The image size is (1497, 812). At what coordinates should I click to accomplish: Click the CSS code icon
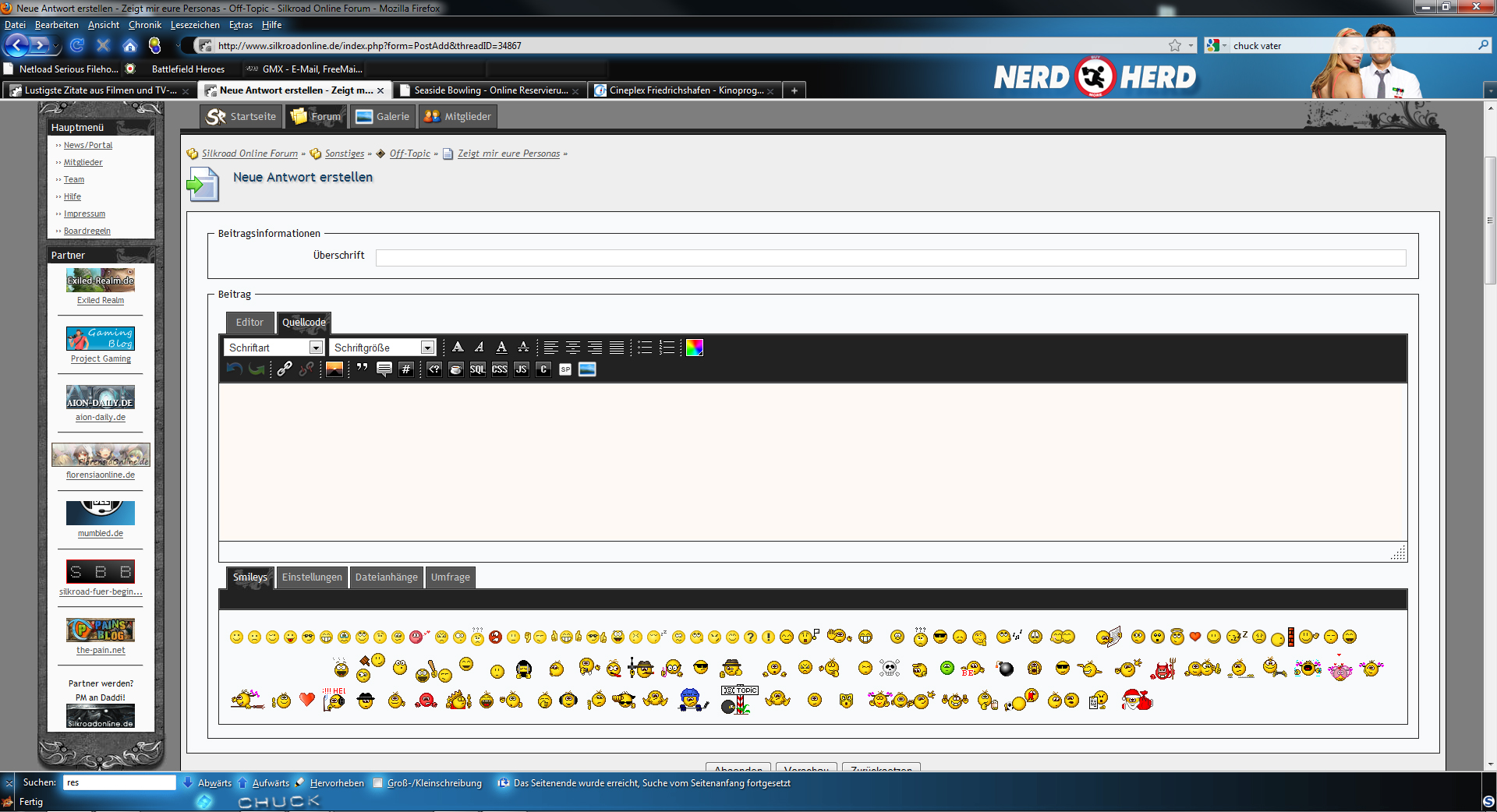(x=499, y=369)
